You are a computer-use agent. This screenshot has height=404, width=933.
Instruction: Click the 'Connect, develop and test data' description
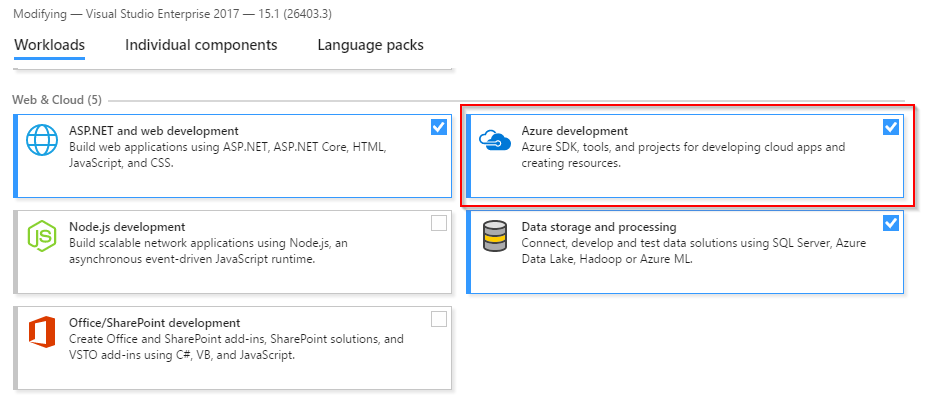[x=694, y=251]
